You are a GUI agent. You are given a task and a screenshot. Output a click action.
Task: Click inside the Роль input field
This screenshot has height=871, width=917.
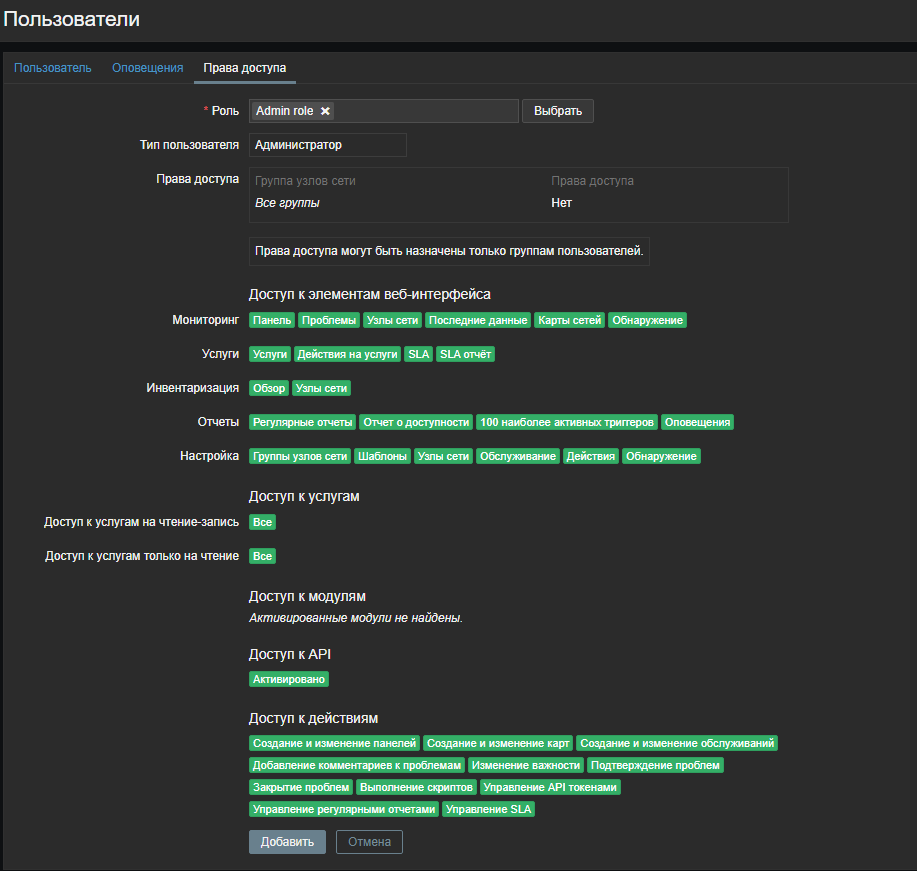pyautogui.click(x=425, y=111)
